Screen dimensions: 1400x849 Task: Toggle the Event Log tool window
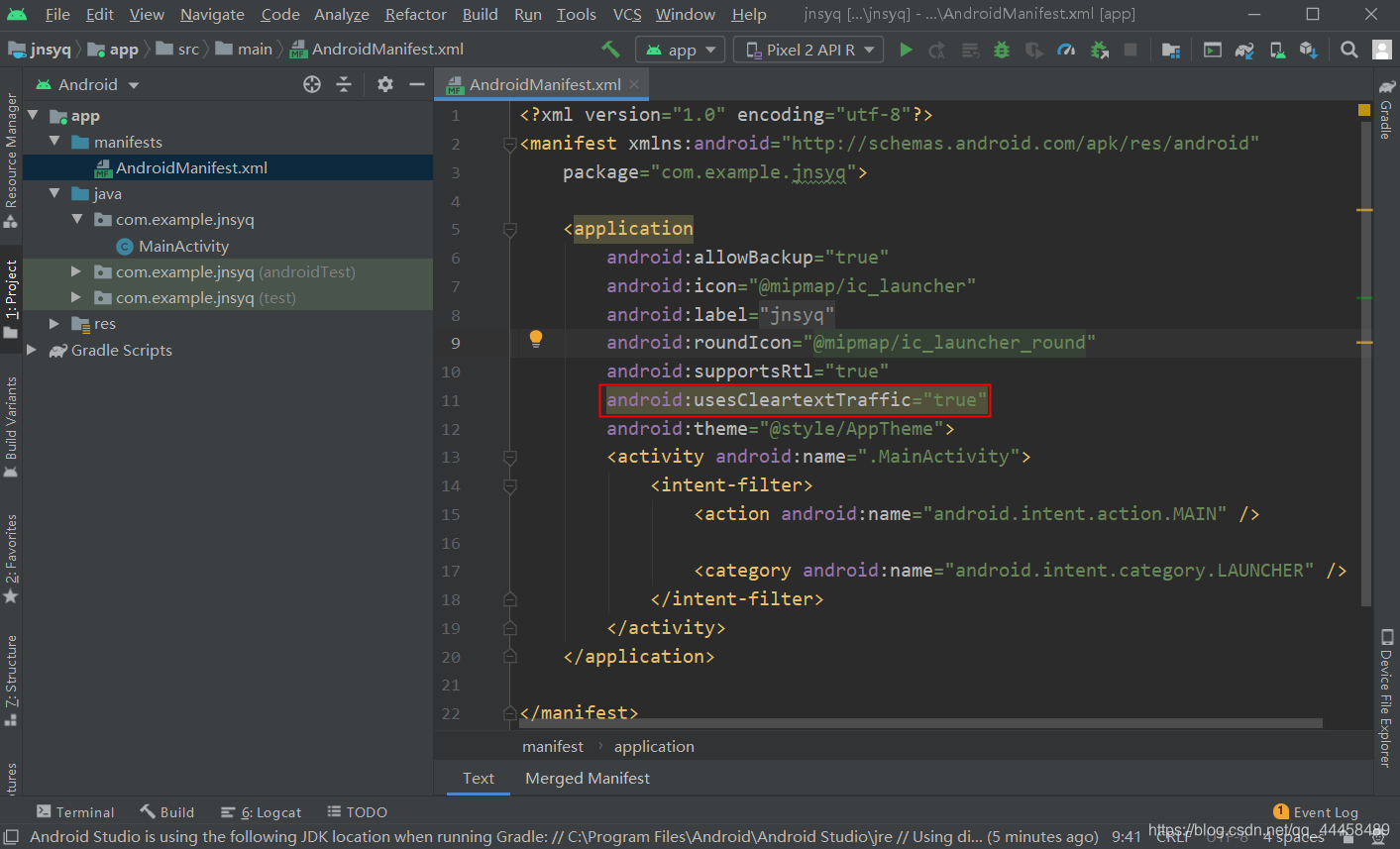tap(1316, 812)
